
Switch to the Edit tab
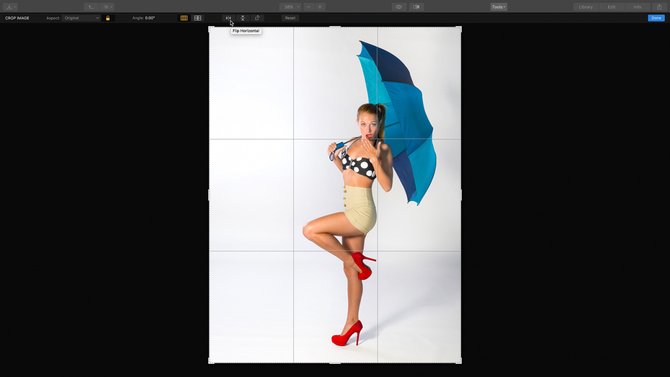611,7
